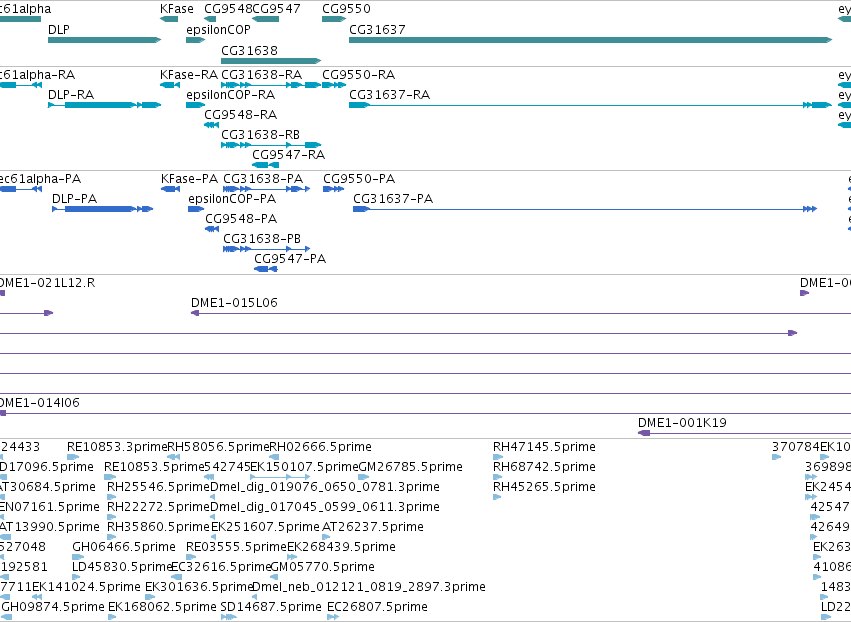Click the EK301636.5prime EST label
The image size is (851, 622).
(199, 587)
